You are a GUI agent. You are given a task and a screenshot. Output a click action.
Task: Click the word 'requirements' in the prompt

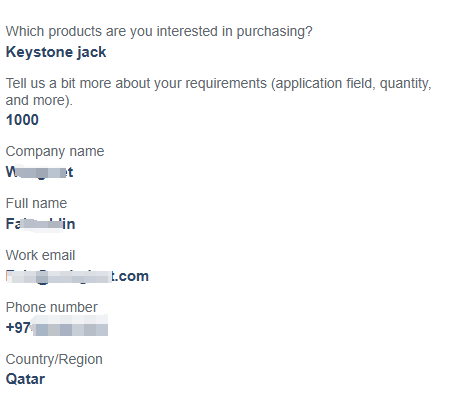pos(226,83)
